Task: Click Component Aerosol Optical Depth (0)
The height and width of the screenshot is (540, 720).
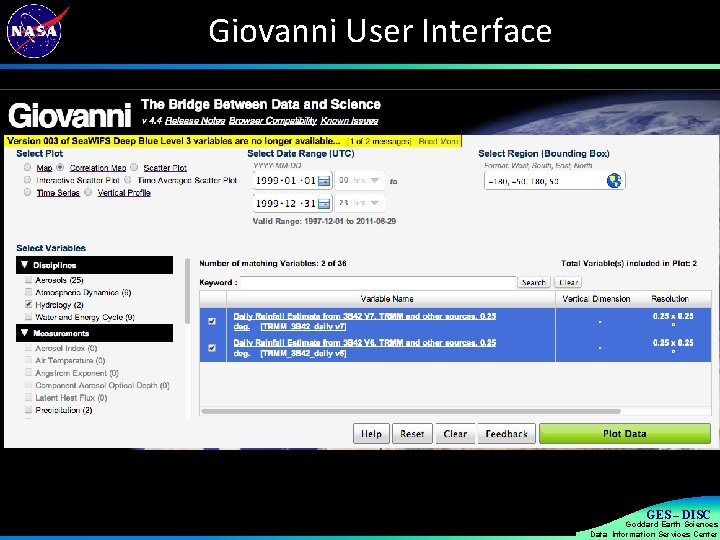Action: 102,385
